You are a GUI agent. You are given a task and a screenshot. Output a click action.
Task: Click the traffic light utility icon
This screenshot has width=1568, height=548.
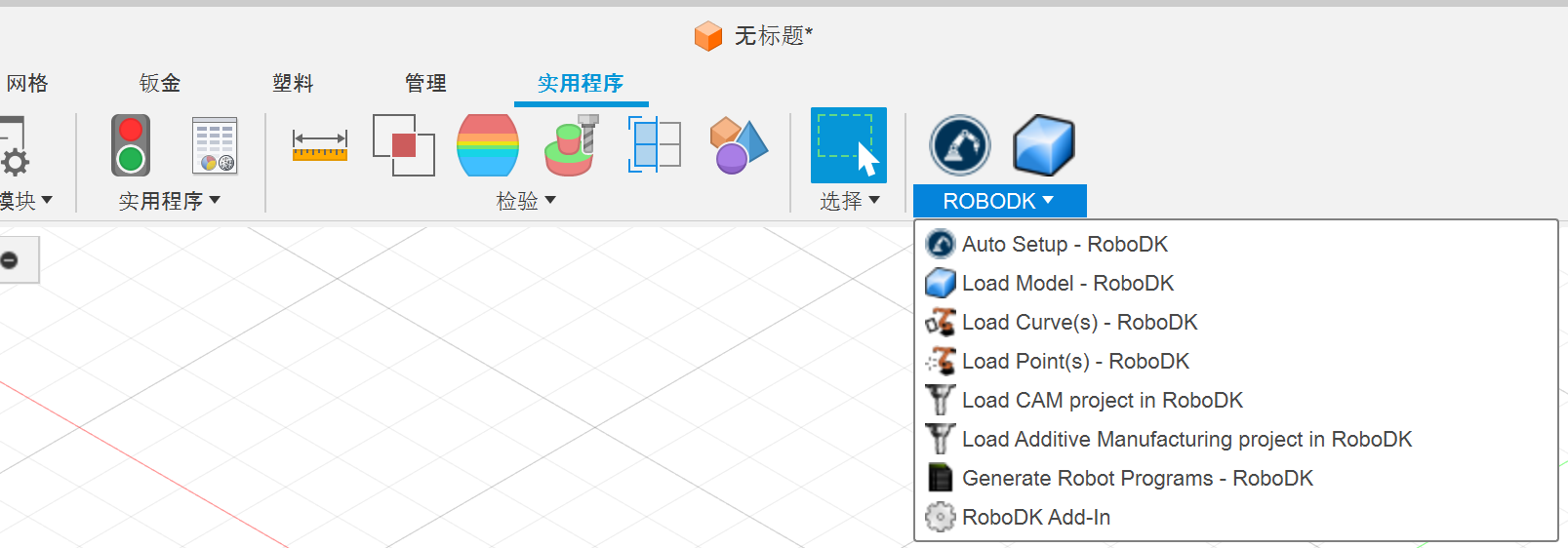[131, 145]
